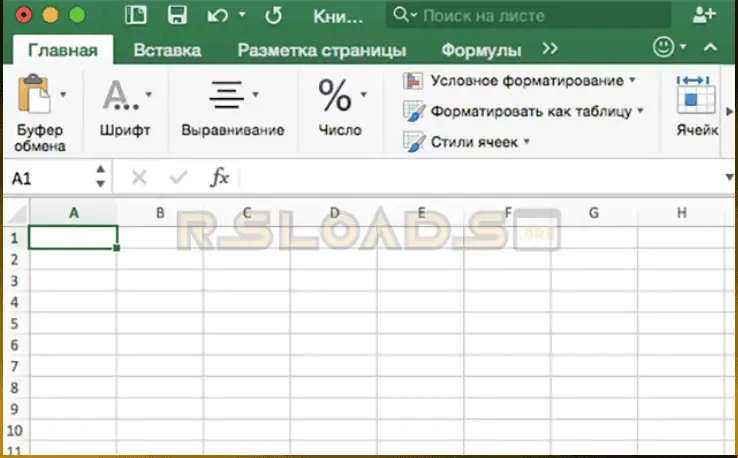Click the sidebar layout icon in title bar
This screenshot has width=738, height=458.
[x=136, y=15]
